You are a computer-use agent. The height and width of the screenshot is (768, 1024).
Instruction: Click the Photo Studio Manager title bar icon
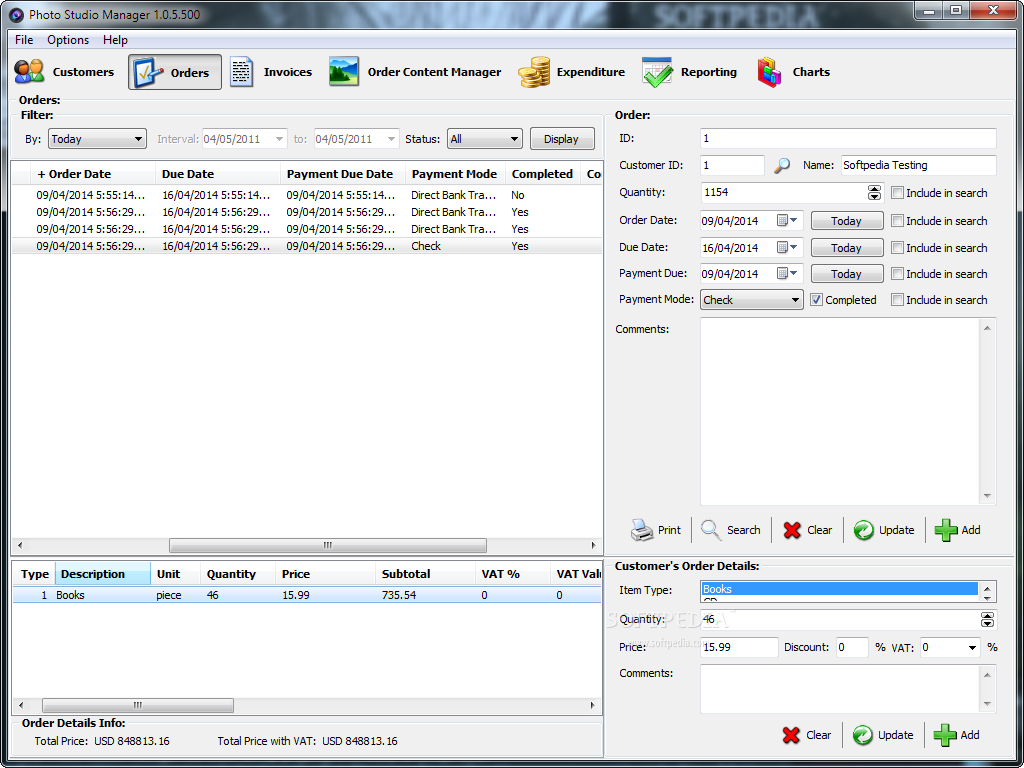pyautogui.click(x=16, y=14)
